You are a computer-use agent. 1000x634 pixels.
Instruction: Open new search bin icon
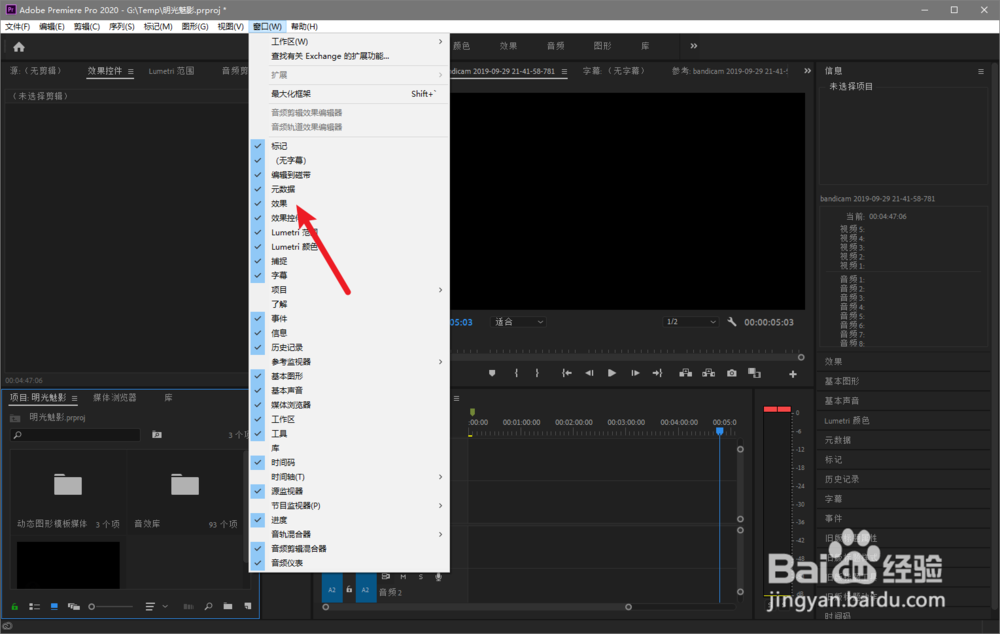pos(157,435)
